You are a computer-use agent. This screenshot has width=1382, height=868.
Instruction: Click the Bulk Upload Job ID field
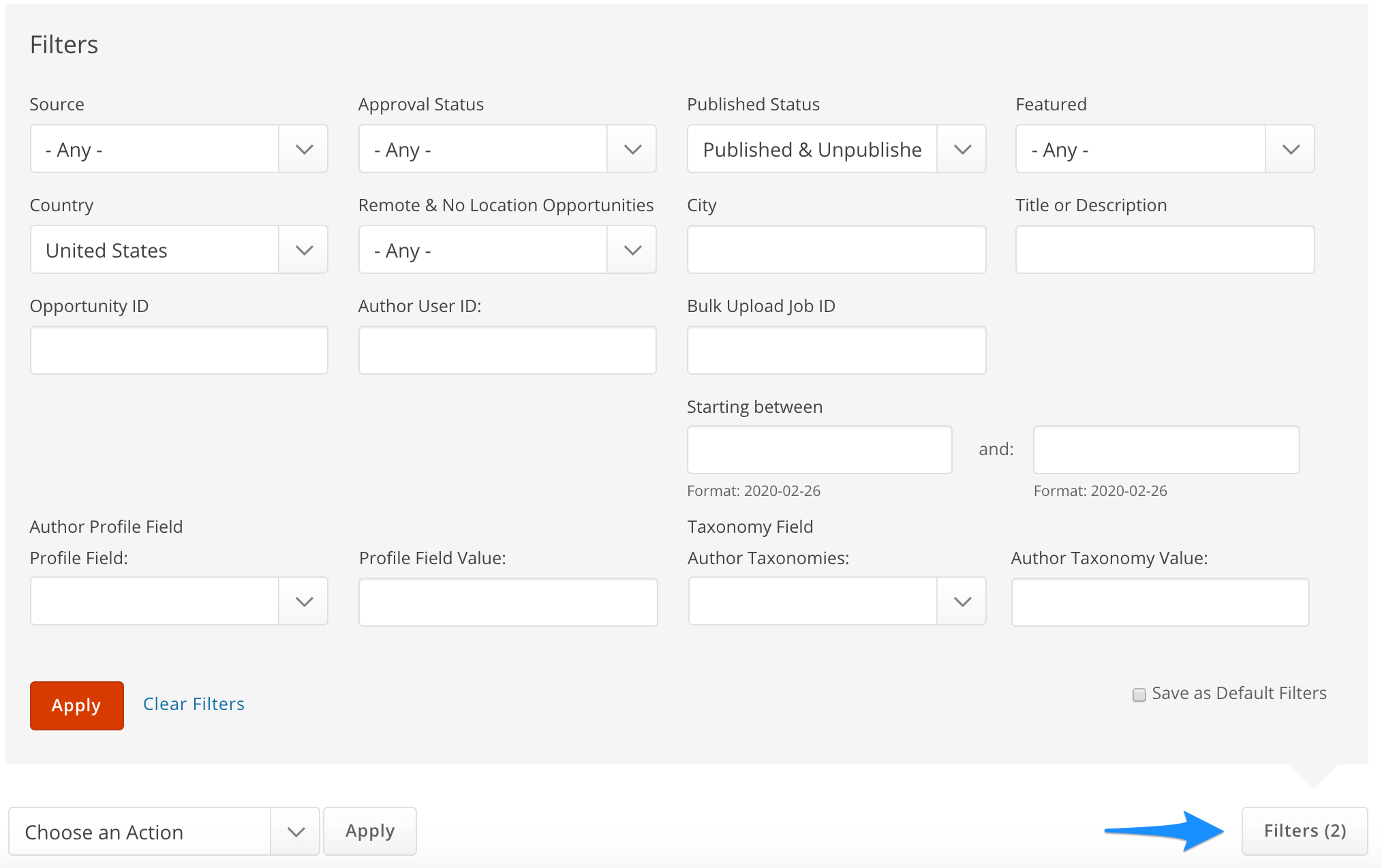tap(836, 350)
